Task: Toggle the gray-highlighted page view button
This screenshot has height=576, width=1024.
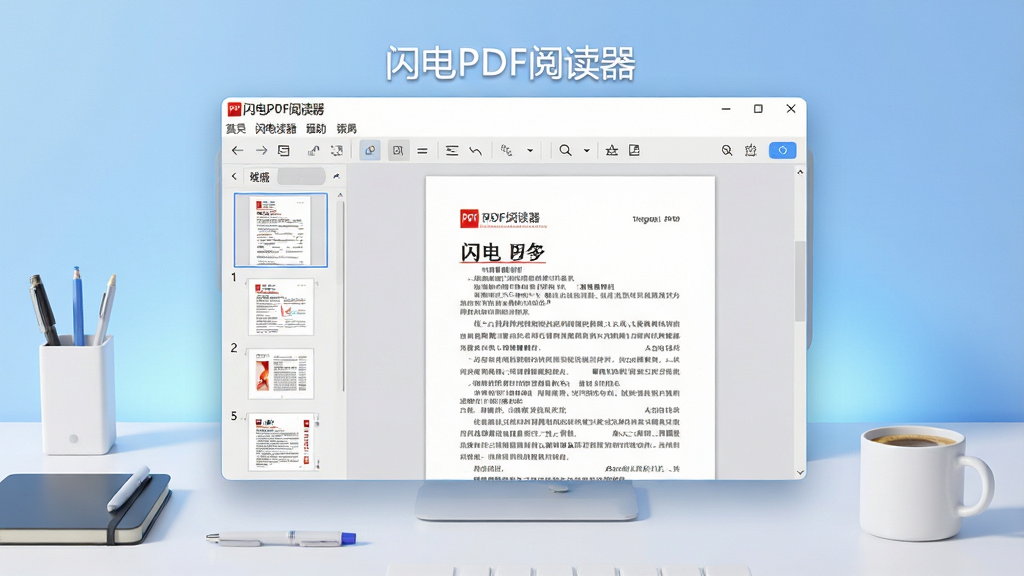Action: click(398, 151)
